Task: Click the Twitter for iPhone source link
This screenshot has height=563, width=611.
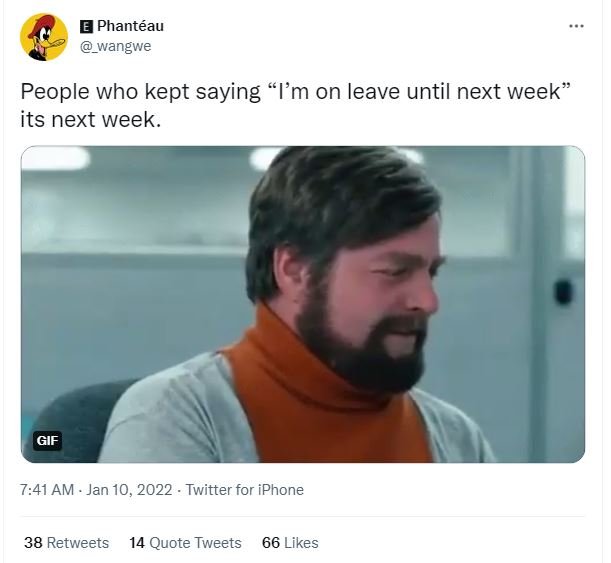Action: 244,490
